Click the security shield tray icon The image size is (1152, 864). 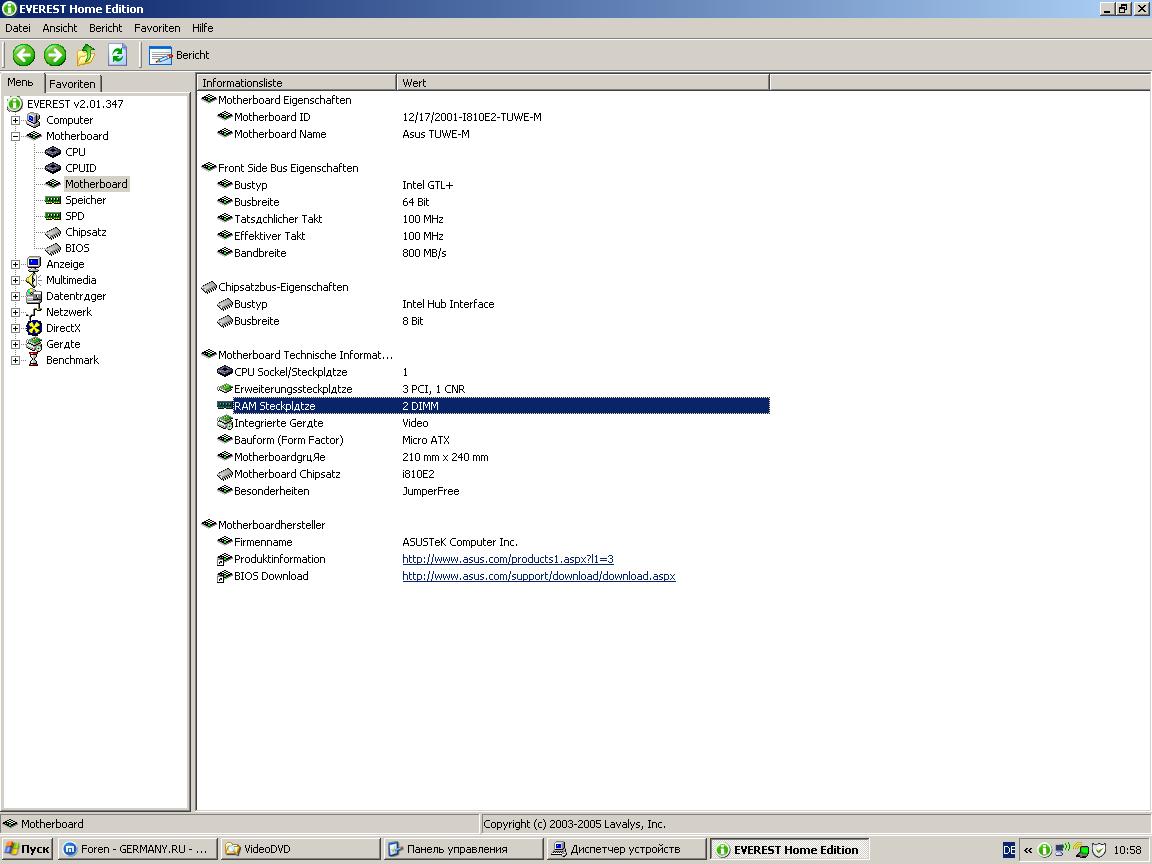pos(1098,850)
